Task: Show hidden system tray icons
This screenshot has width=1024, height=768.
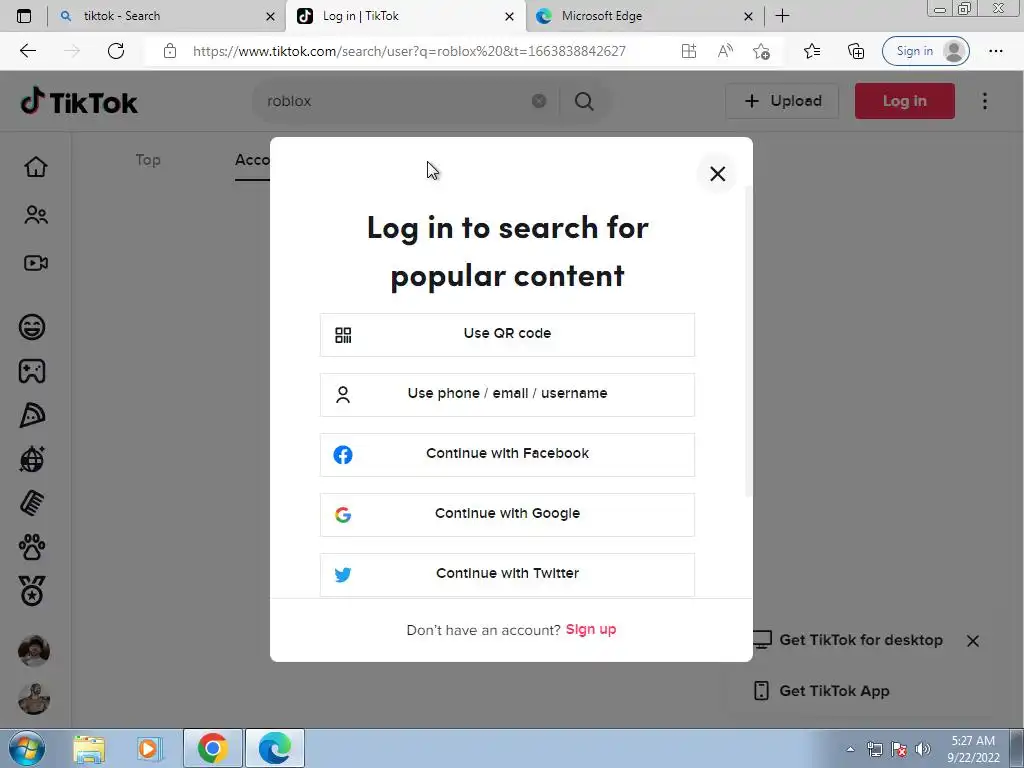Action: pos(850,749)
